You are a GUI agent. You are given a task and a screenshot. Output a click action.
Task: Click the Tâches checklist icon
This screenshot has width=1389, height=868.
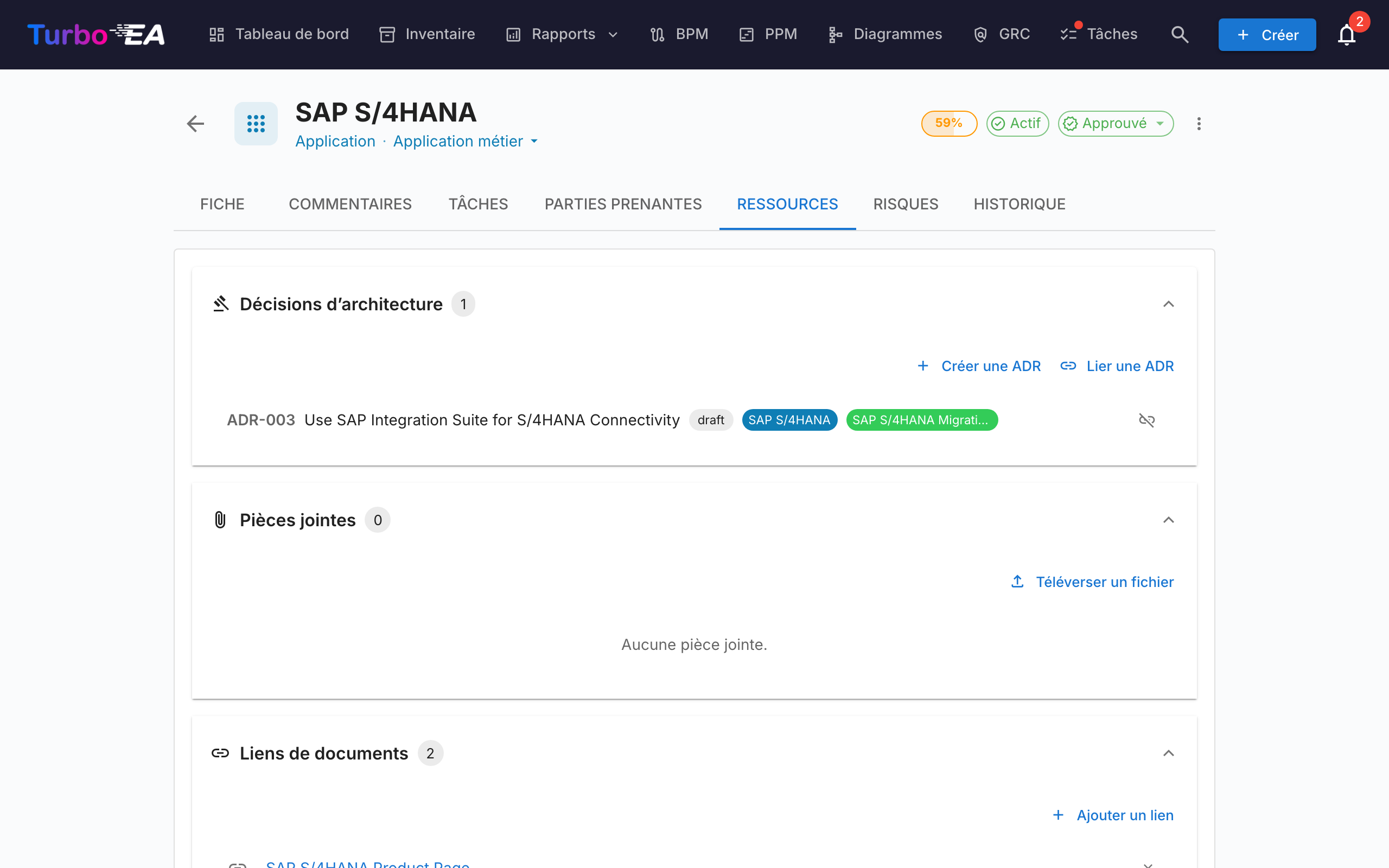tap(1068, 34)
